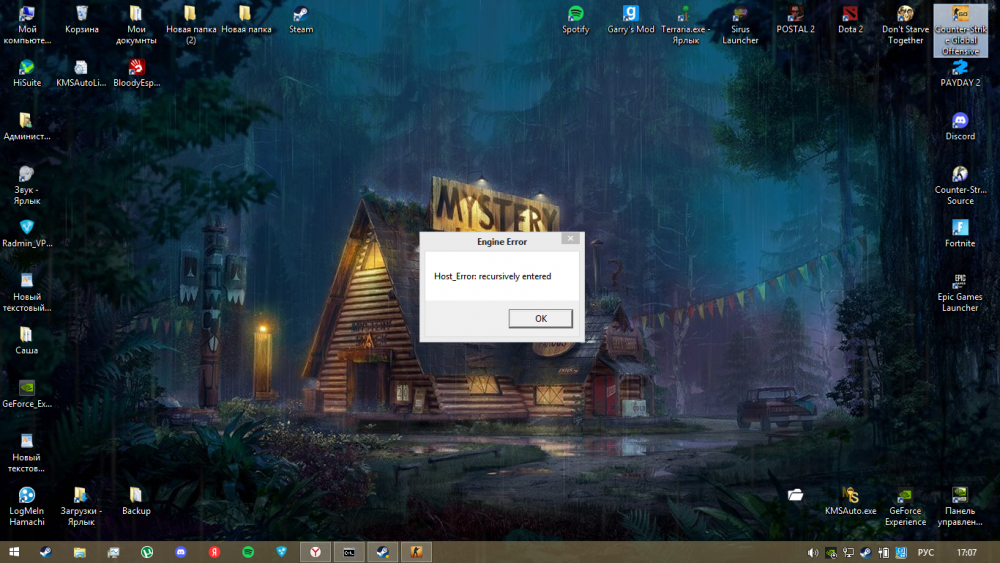Select the Мой компьютер desktop icon
The image size is (1000, 563).
[x=27, y=25]
